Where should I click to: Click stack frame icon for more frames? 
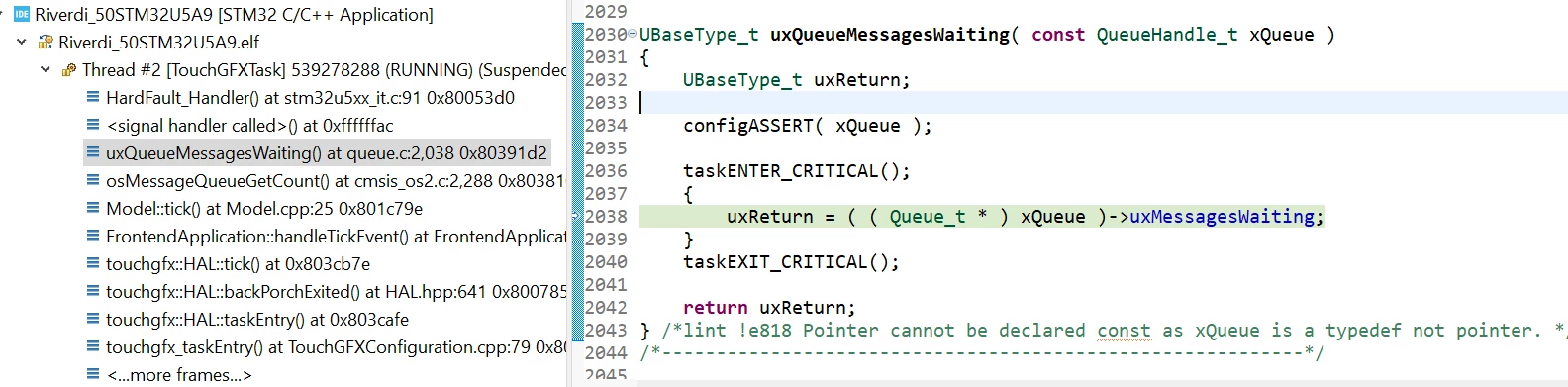tap(93, 374)
